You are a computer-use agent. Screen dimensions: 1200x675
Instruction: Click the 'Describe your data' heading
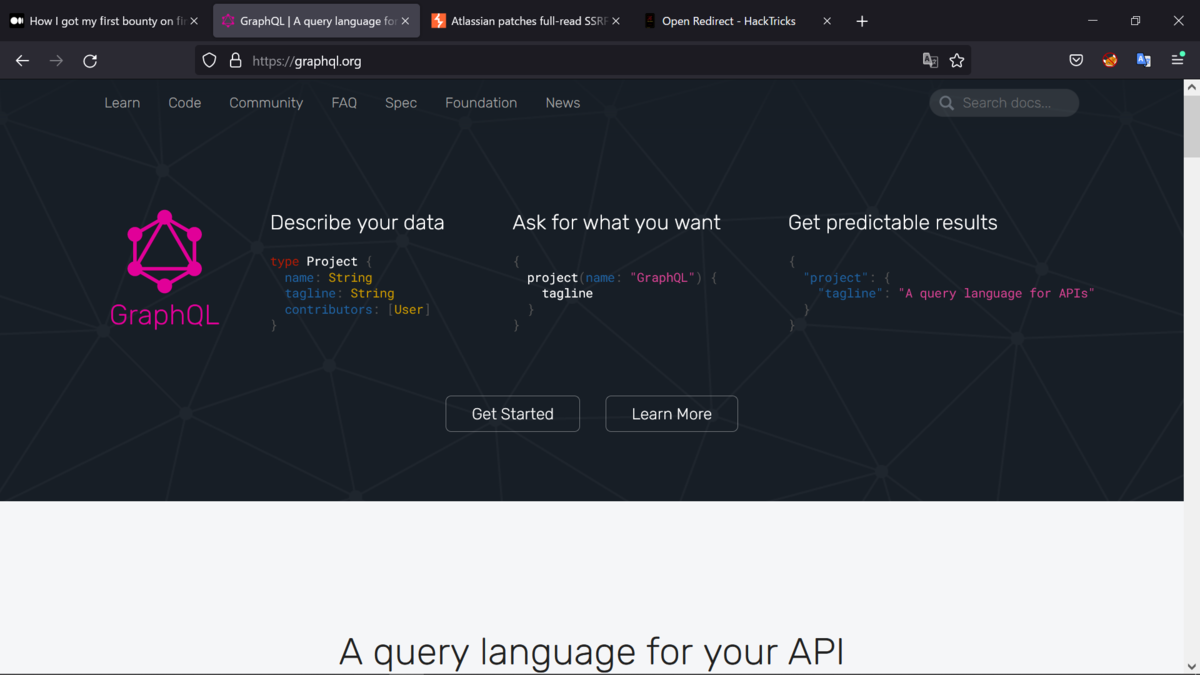tap(357, 223)
